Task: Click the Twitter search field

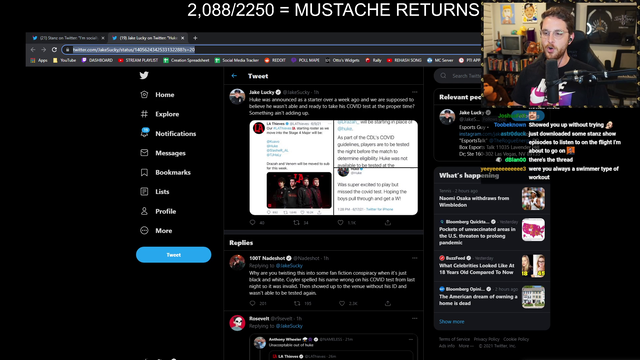Action: click(x=459, y=76)
